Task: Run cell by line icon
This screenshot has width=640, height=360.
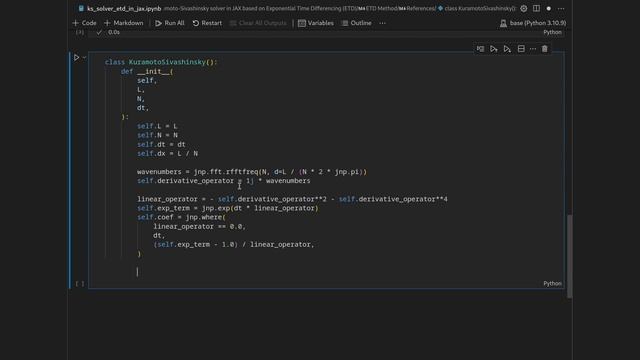Action: click(480, 49)
